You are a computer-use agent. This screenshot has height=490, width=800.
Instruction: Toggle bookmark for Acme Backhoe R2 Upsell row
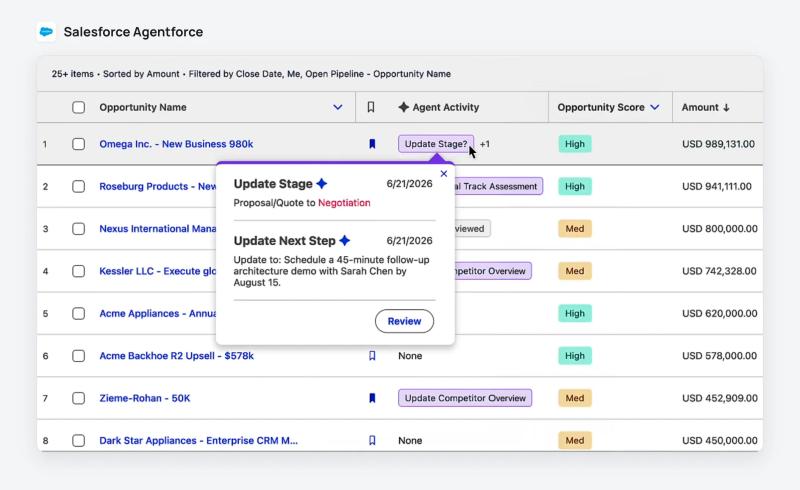[372, 356]
